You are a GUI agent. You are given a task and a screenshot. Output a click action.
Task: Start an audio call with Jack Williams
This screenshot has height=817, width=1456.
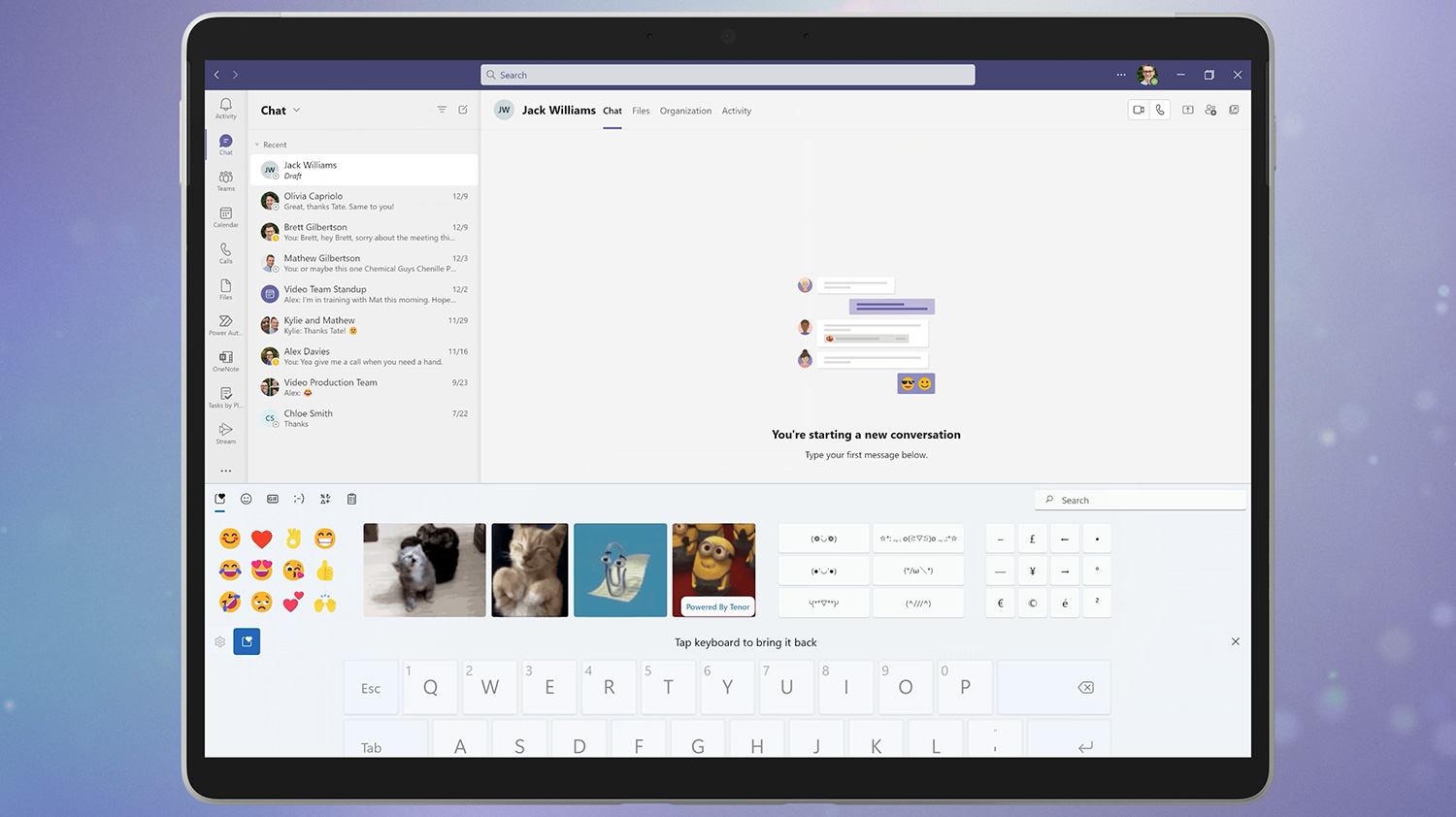[x=1160, y=111]
